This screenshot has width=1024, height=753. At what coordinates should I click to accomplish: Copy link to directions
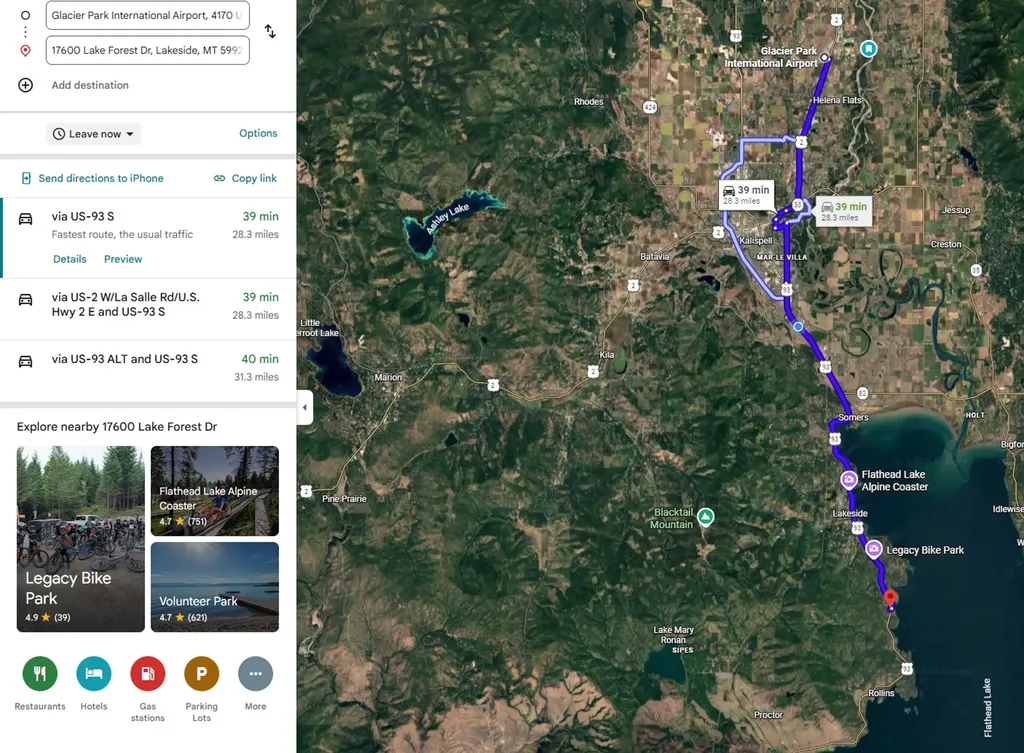(246, 178)
